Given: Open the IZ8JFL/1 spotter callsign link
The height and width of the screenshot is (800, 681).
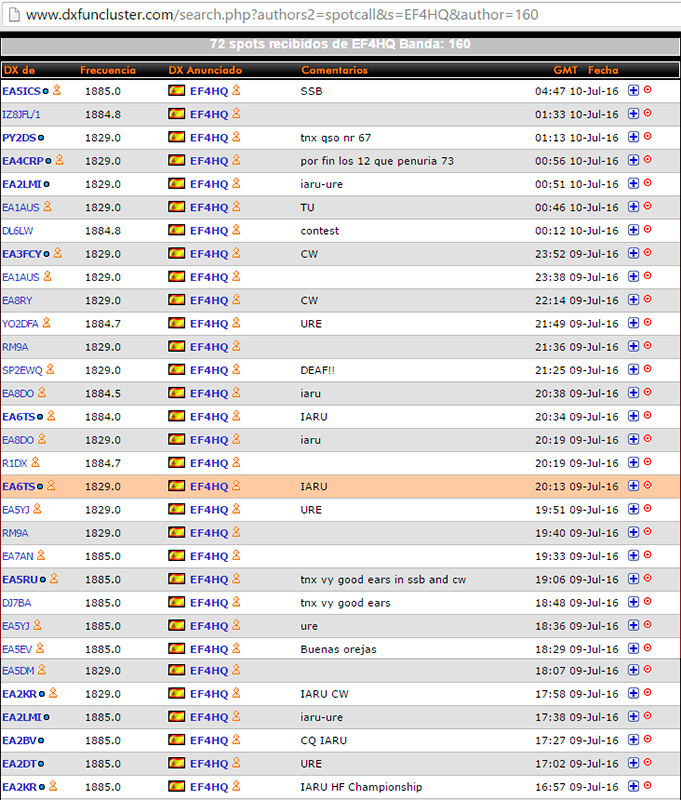Looking at the screenshot, I should pos(21,115).
